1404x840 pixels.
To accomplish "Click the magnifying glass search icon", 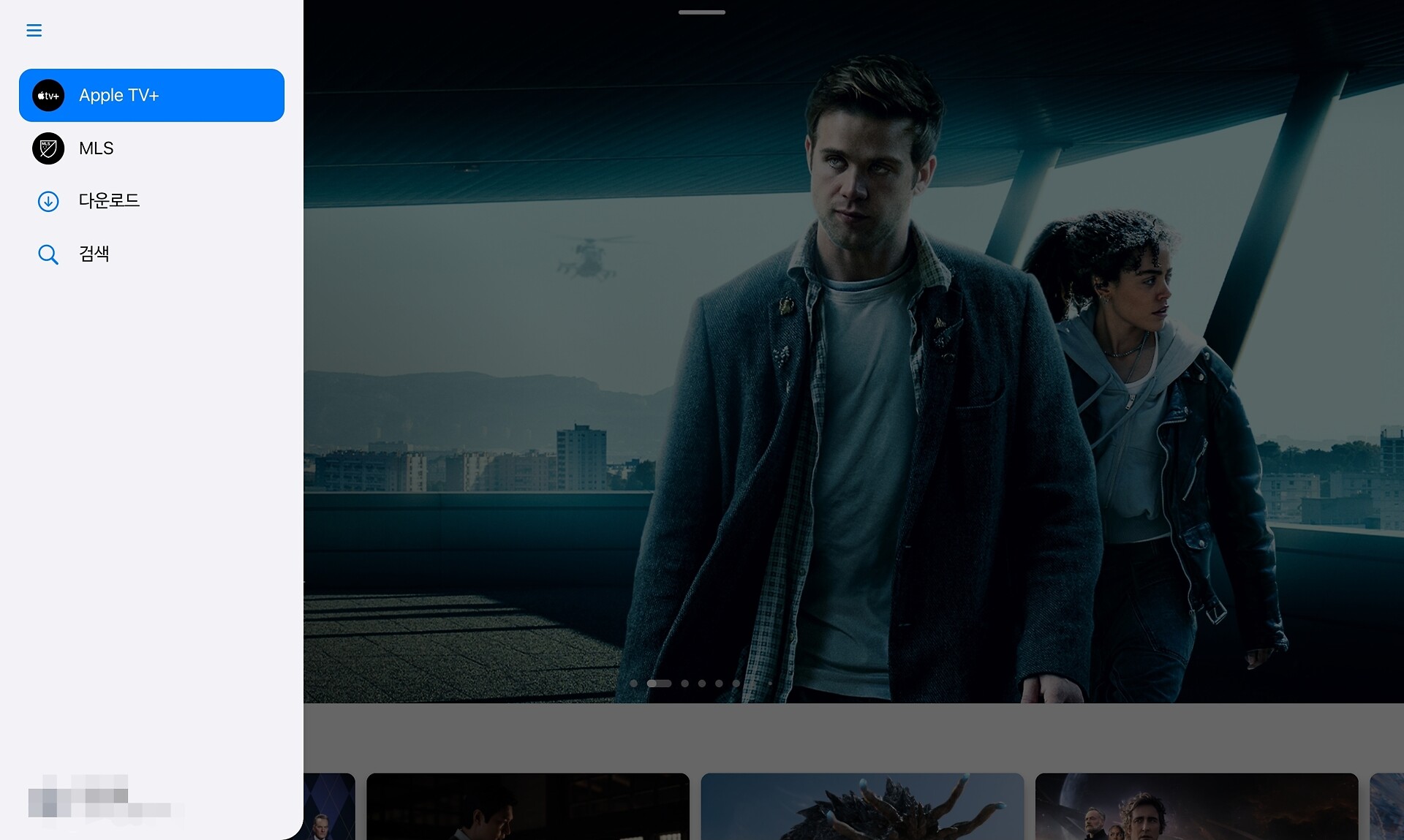I will pos(48,254).
